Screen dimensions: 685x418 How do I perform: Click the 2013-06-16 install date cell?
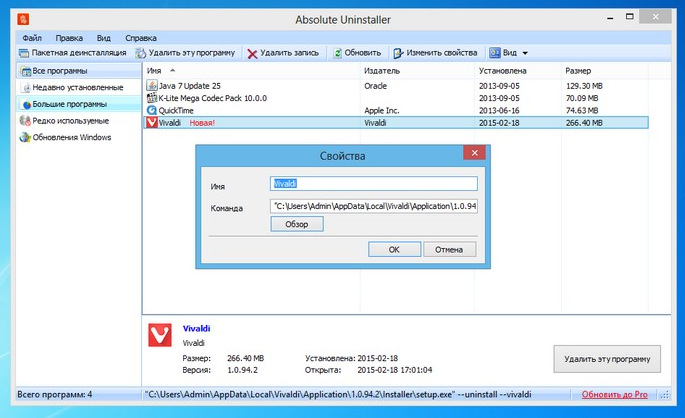pyautogui.click(x=499, y=111)
